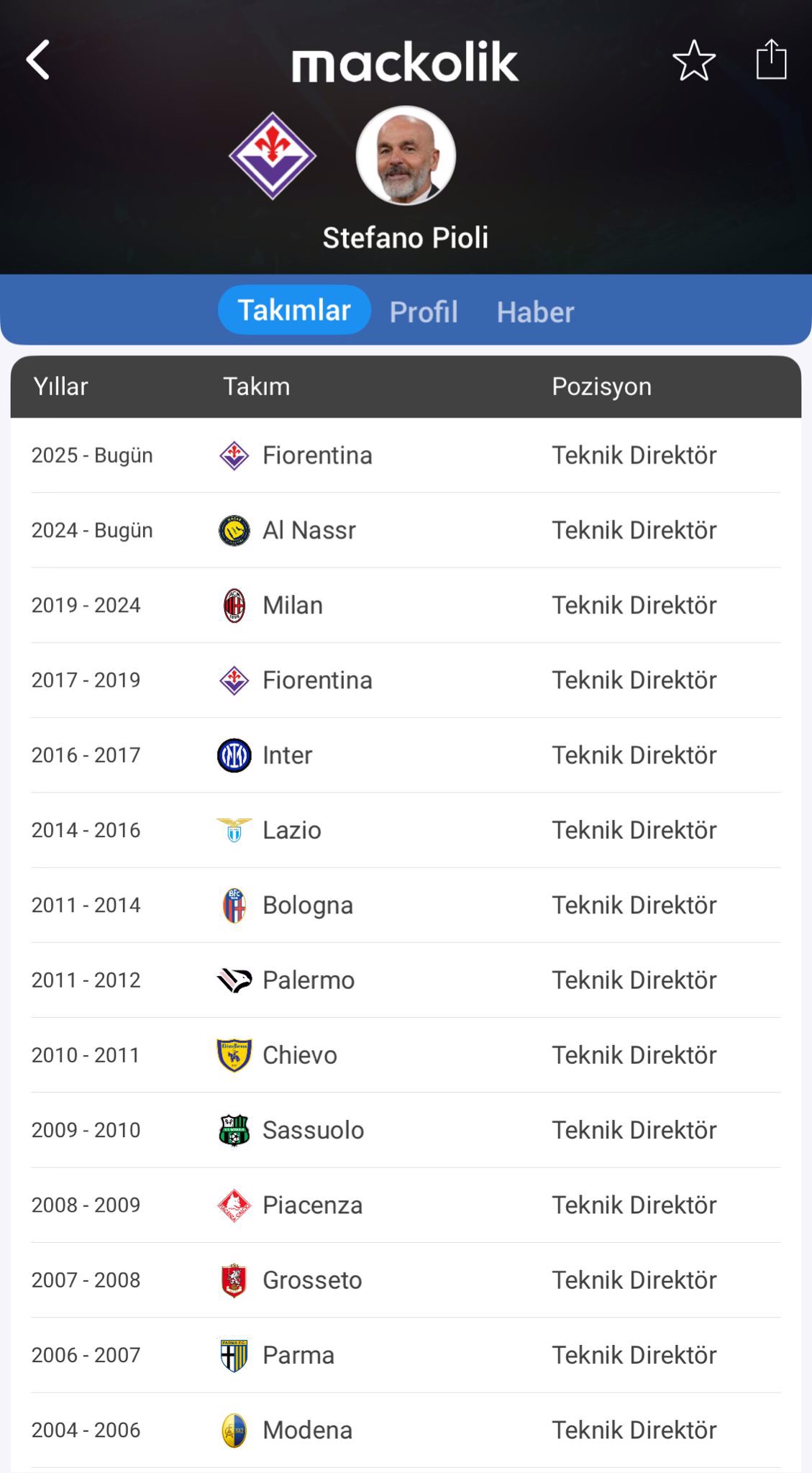Tap Stefano Pioli's profile photo

point(406,155)
